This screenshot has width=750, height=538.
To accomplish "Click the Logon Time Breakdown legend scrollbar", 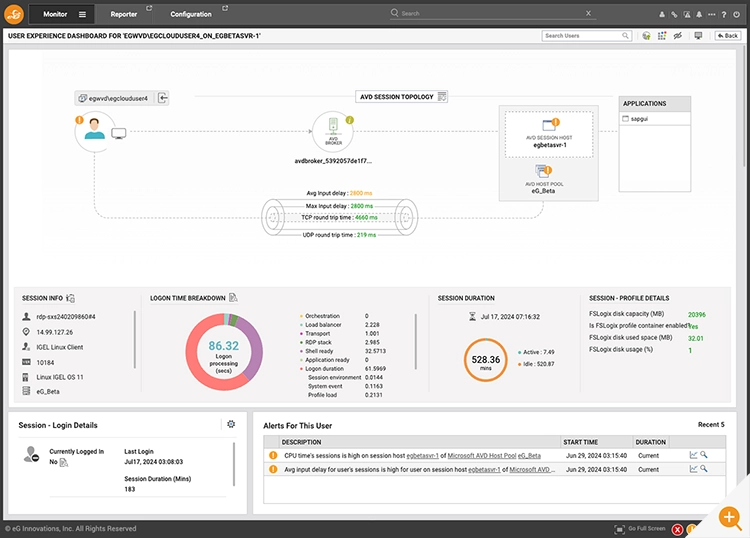I will click(416, 341).
